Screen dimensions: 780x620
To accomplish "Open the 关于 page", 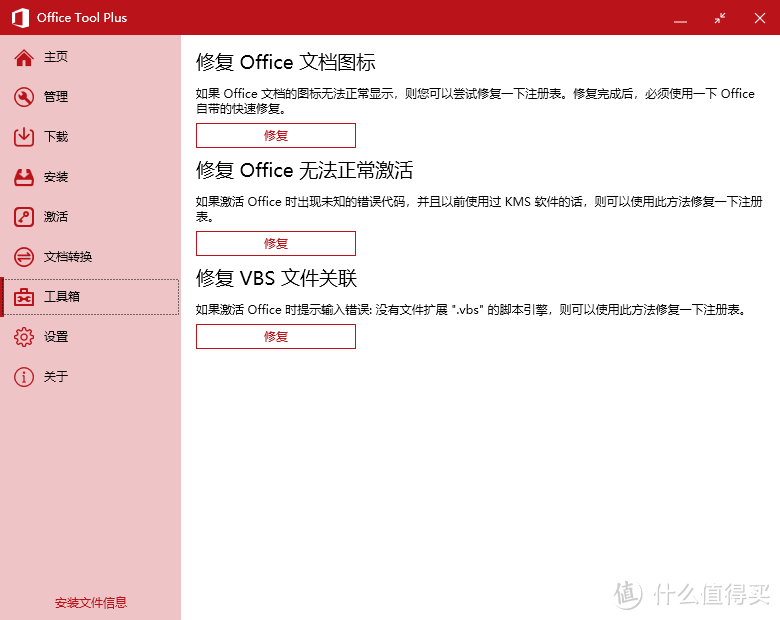I will pos(91,377).
